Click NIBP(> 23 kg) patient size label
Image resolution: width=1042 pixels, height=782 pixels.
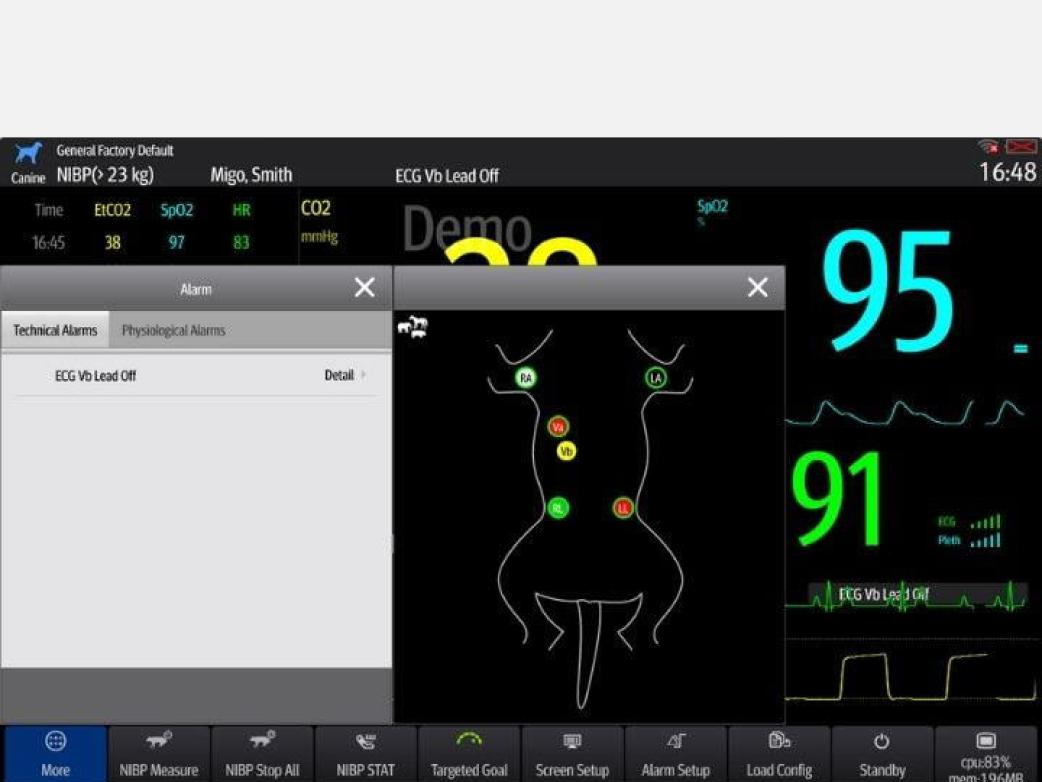click(x=105, y=175)
